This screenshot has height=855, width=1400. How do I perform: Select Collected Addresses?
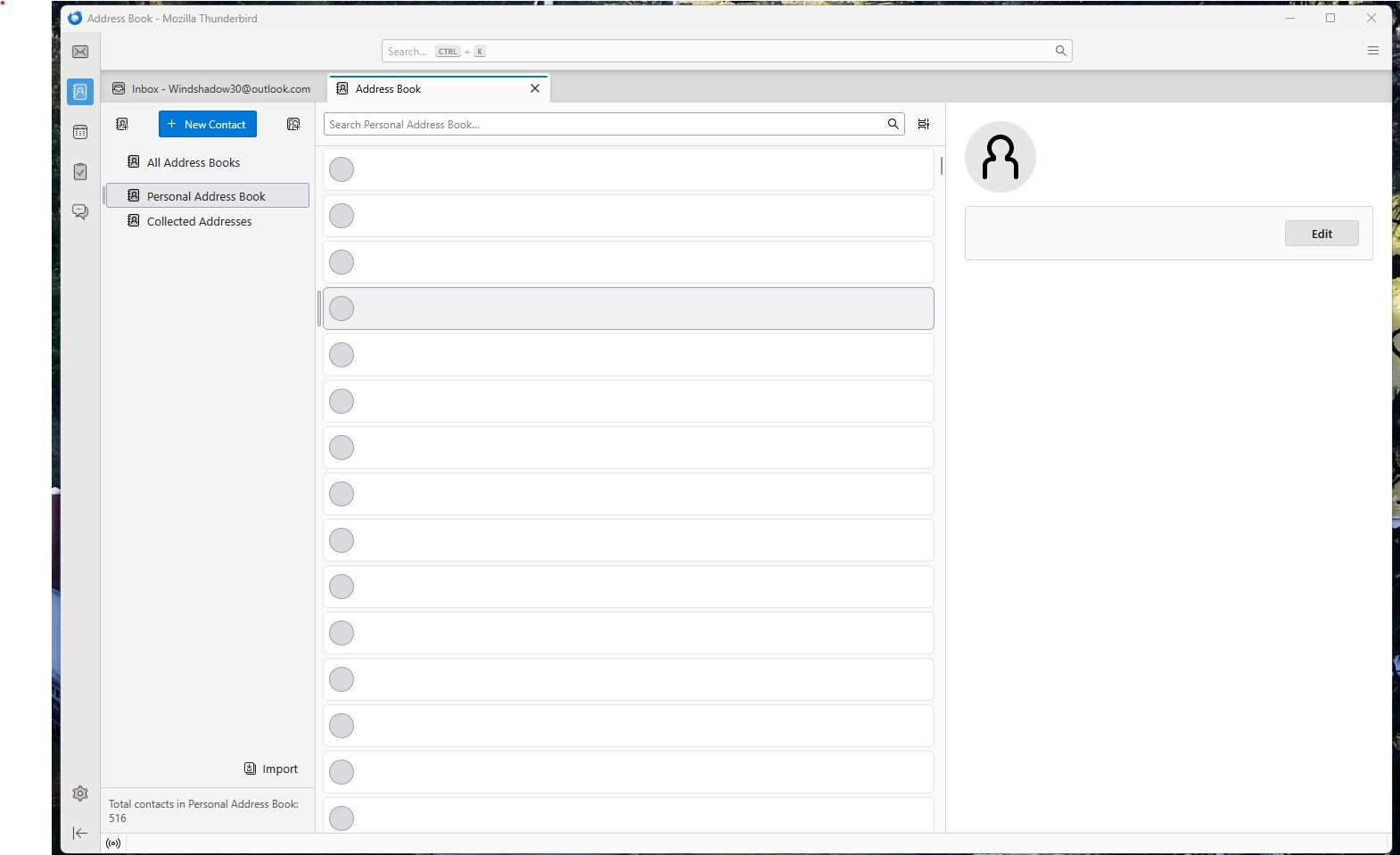(200, 221)
